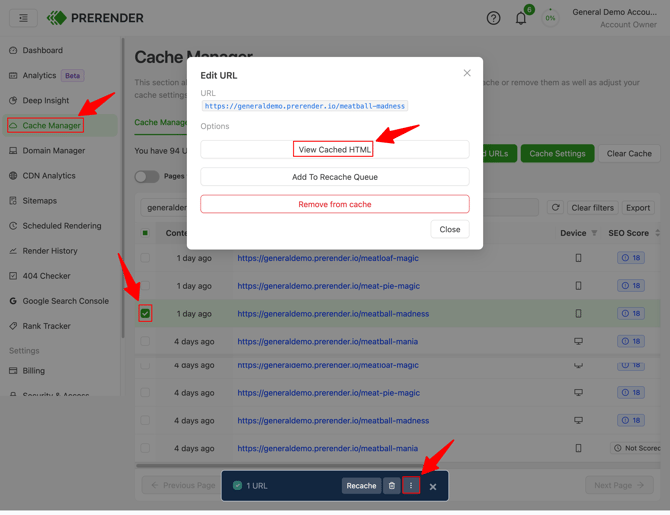Click View Cached HTML option
This screenshot has height=515, width=670.
[335, 150]
